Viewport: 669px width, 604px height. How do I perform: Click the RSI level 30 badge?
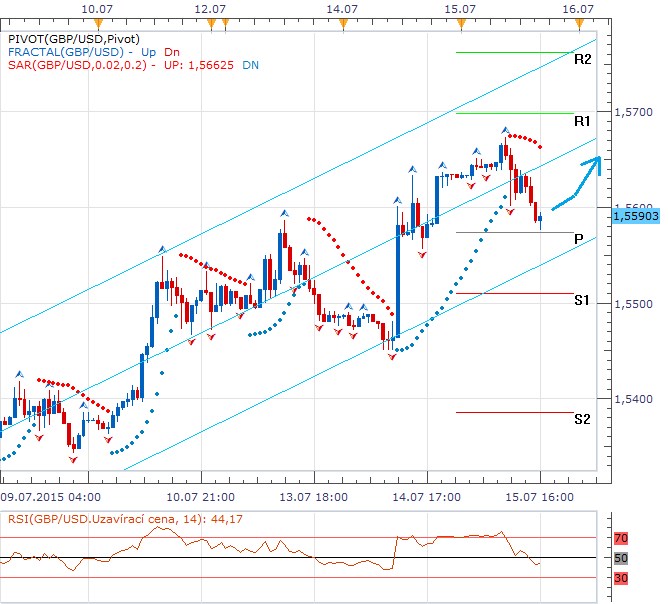click(x=619, y=577)
